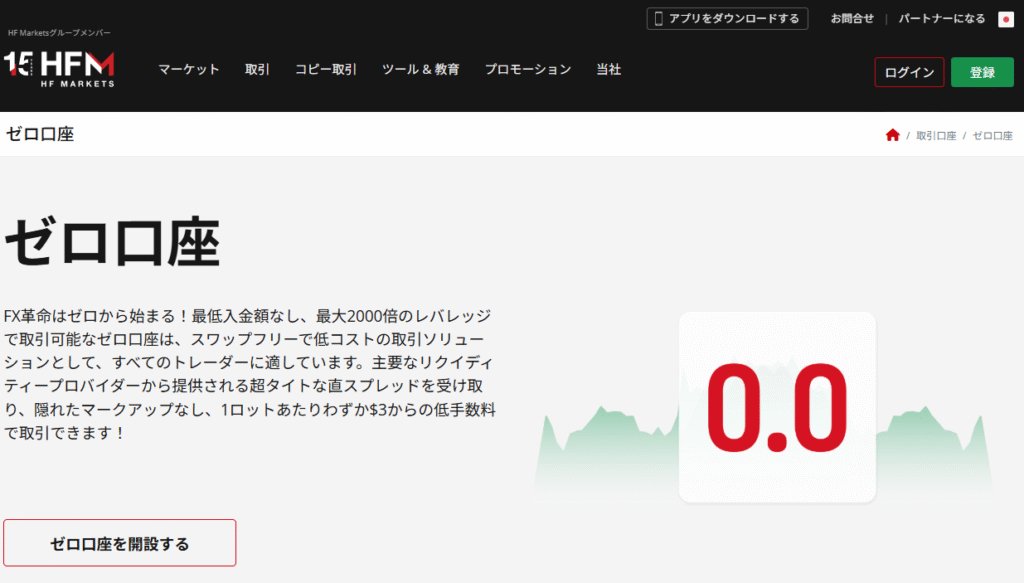Image resolution: width=1024 pixels, height=583 pixels.
Task: Click the large ゼロ口座 page heading
Action: (112, 241)
